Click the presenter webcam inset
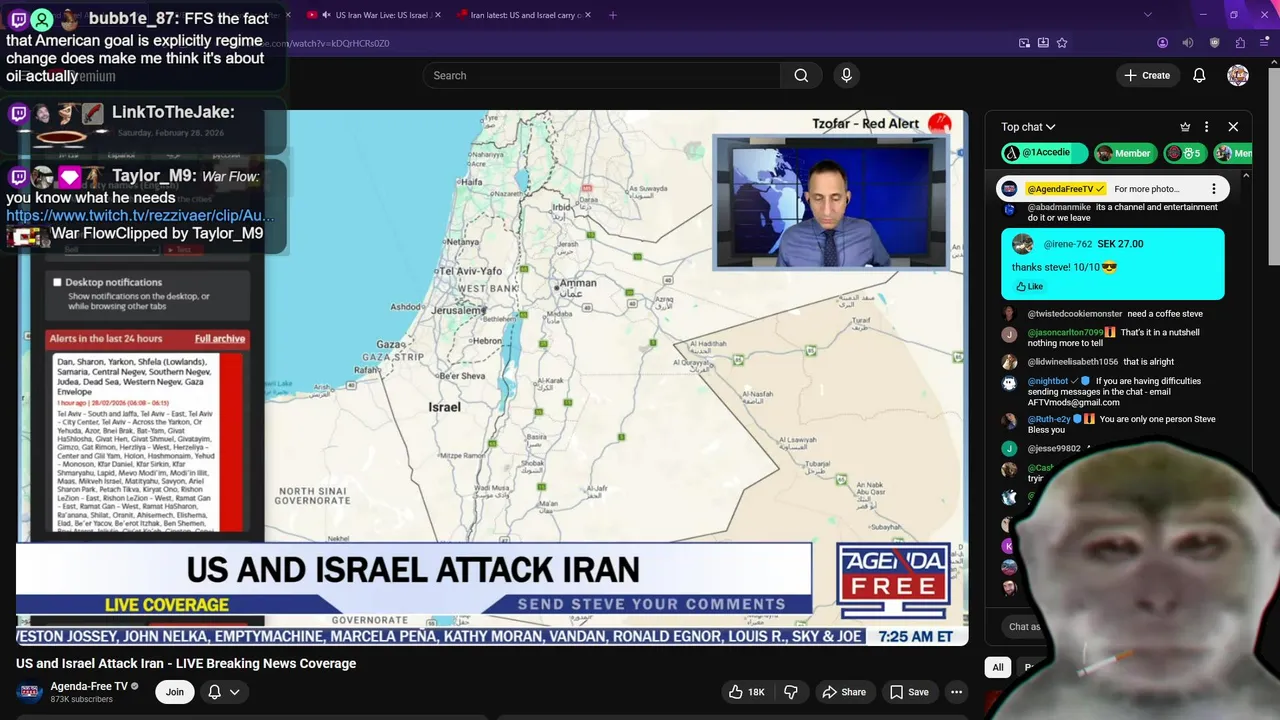Viewport: 1280px width, 720px height. [x=830, y=204]
